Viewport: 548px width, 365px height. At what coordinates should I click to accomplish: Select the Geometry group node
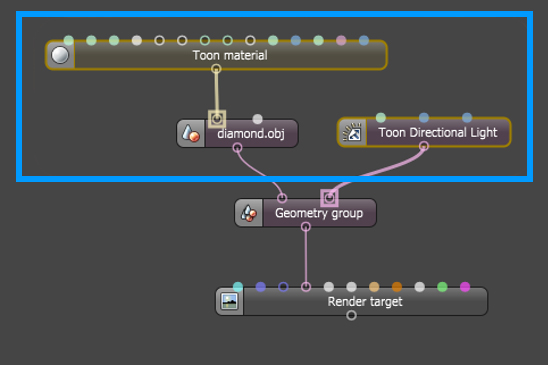click(305, 213)
